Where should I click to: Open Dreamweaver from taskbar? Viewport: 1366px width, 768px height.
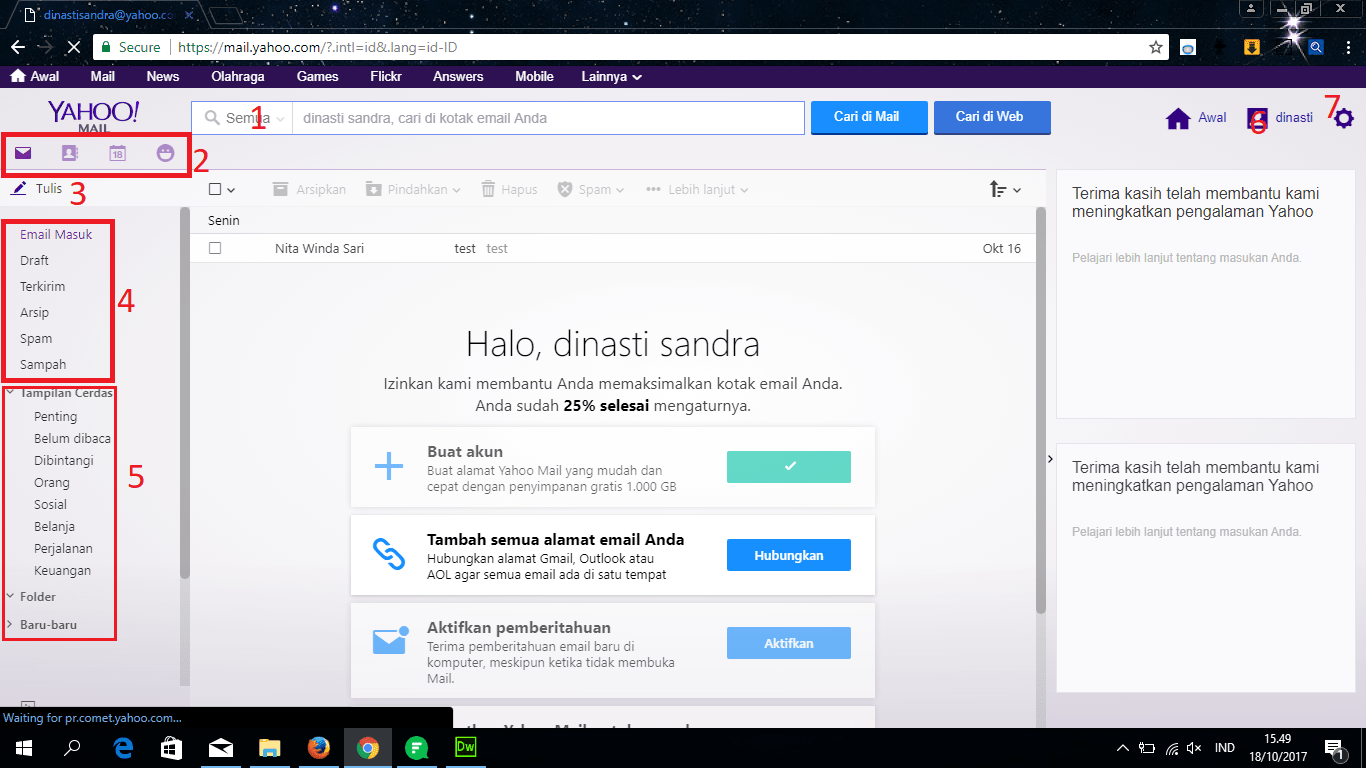pos(465,747)
